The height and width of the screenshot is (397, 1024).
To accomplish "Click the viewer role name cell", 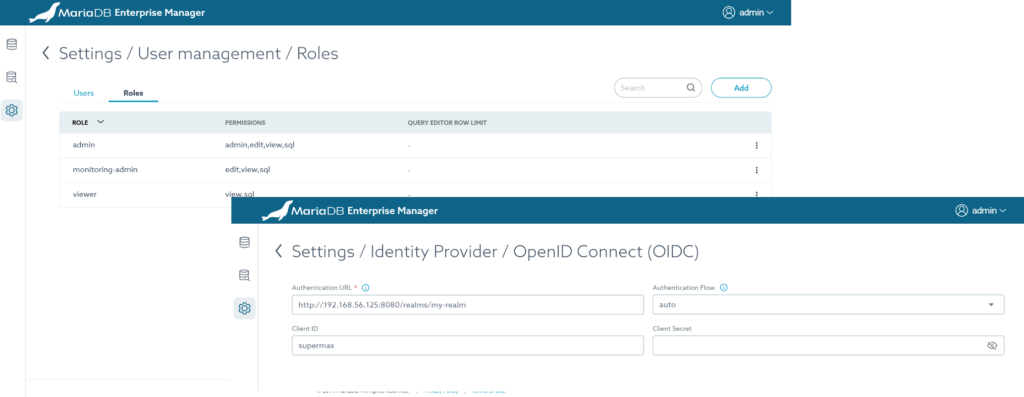I will [84, 194].
